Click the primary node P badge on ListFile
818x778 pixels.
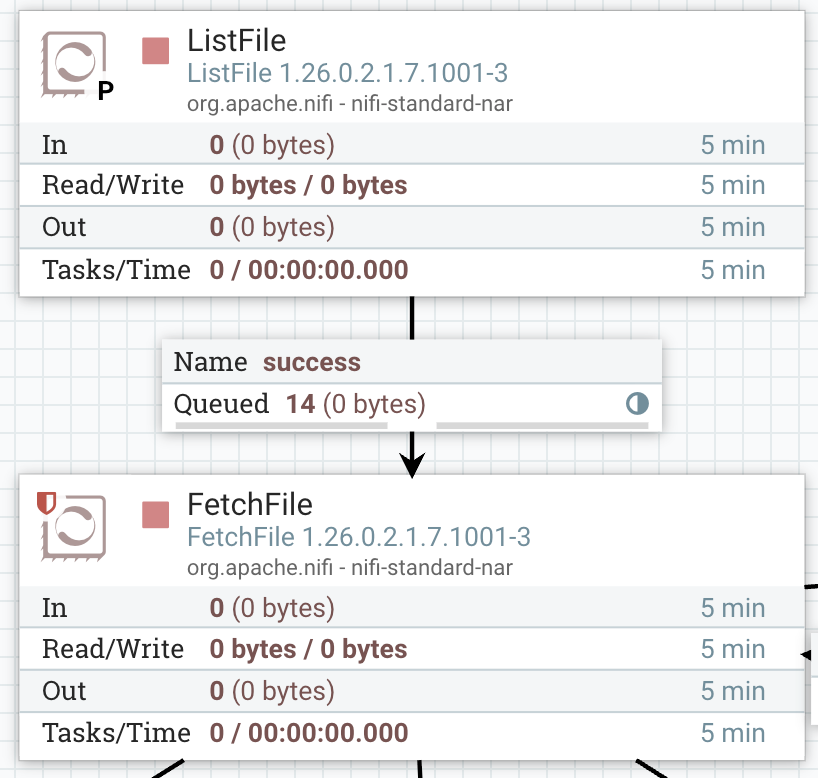[105, 91]
